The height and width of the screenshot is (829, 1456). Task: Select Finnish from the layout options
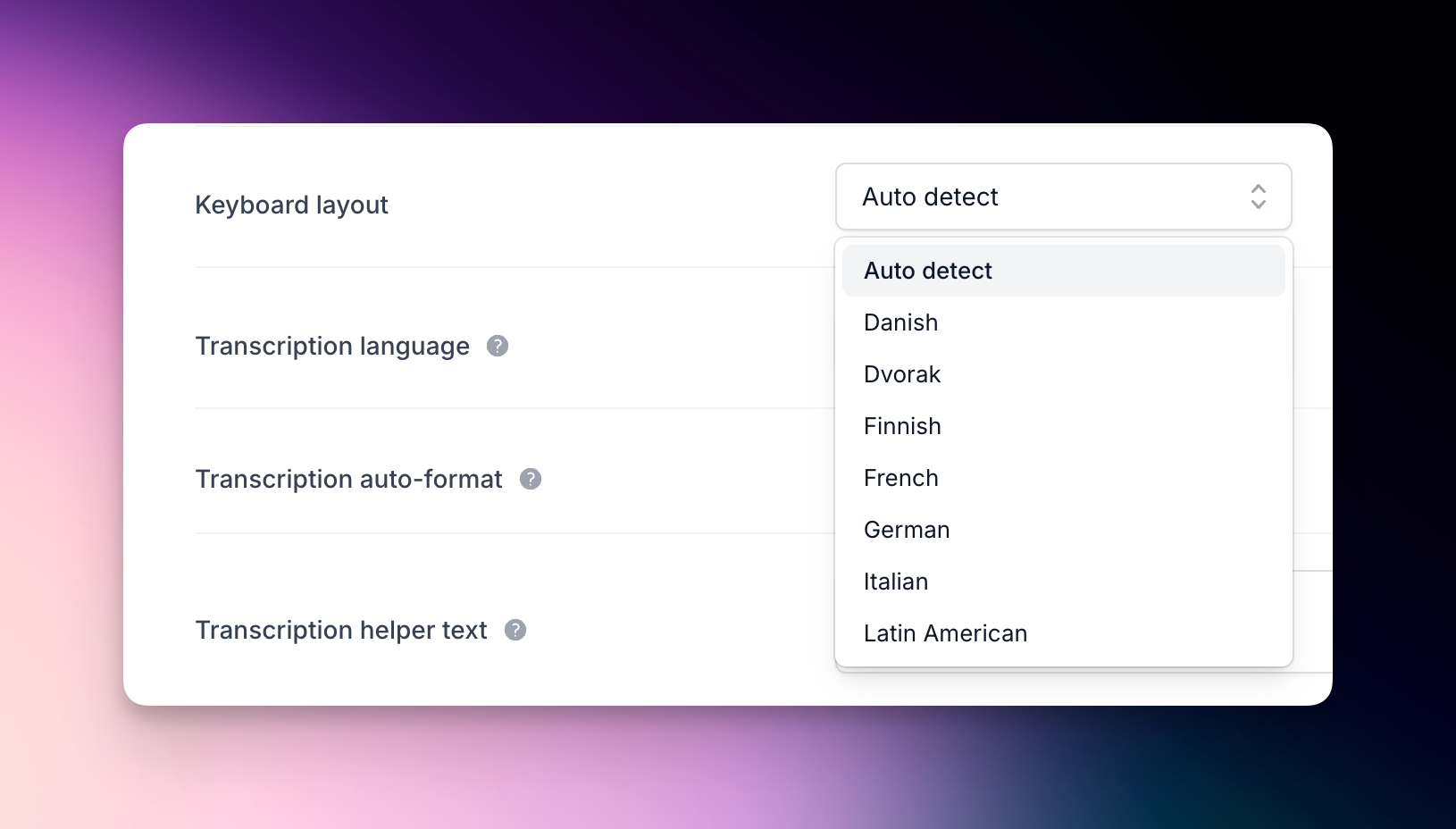(1063, 426)
